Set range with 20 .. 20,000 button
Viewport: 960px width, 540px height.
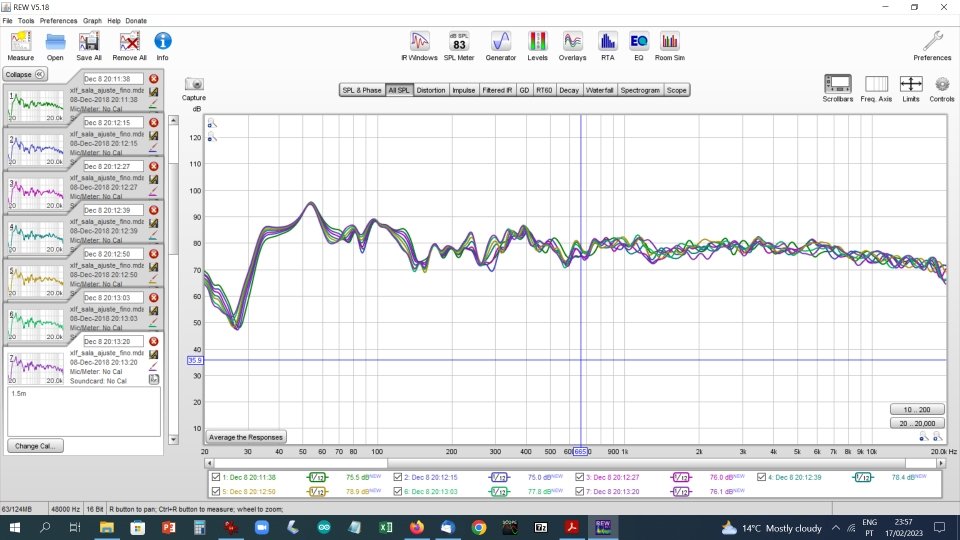pyautogui.click(x=917, y=423)
